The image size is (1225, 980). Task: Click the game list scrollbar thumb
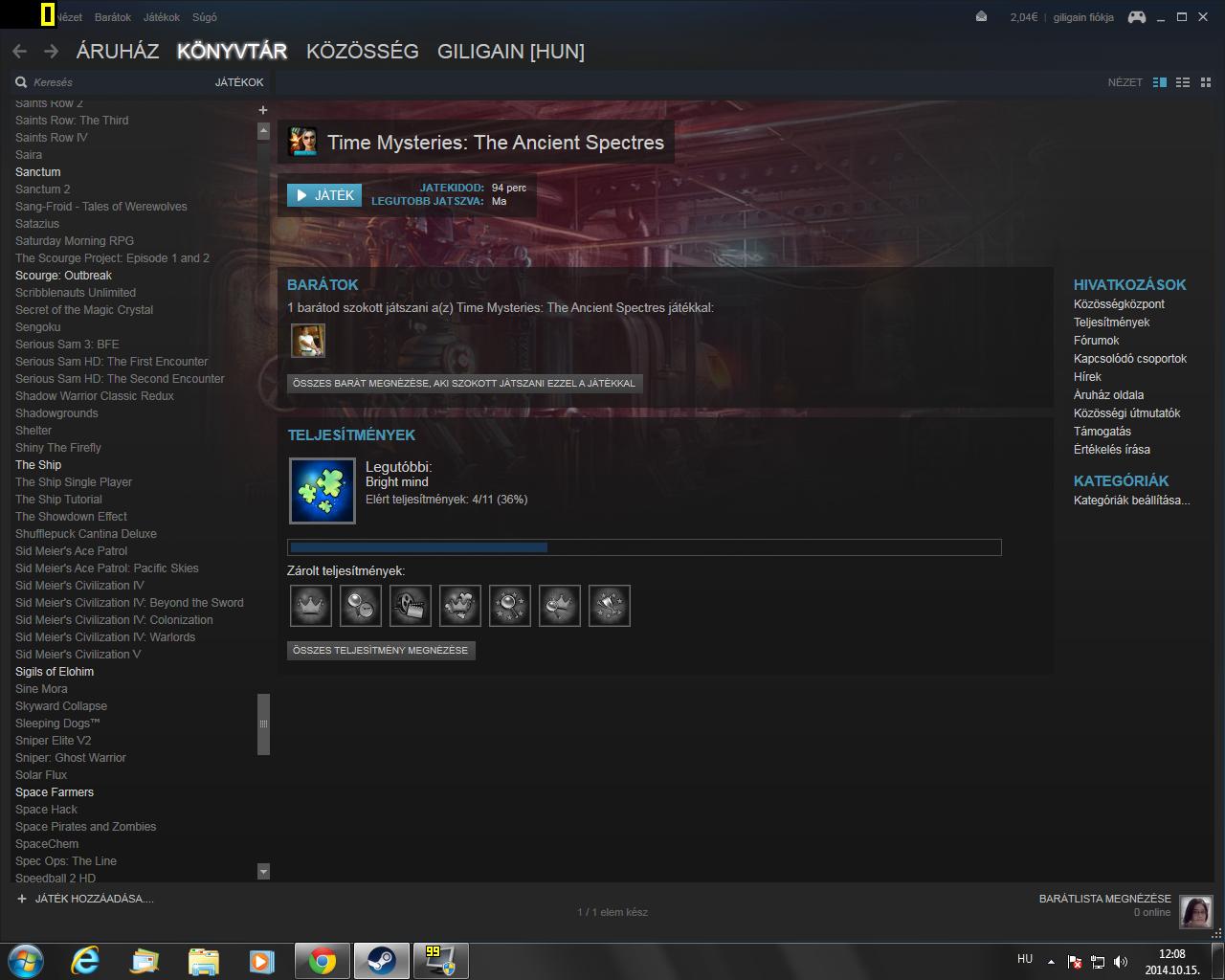tap(263, 724)
